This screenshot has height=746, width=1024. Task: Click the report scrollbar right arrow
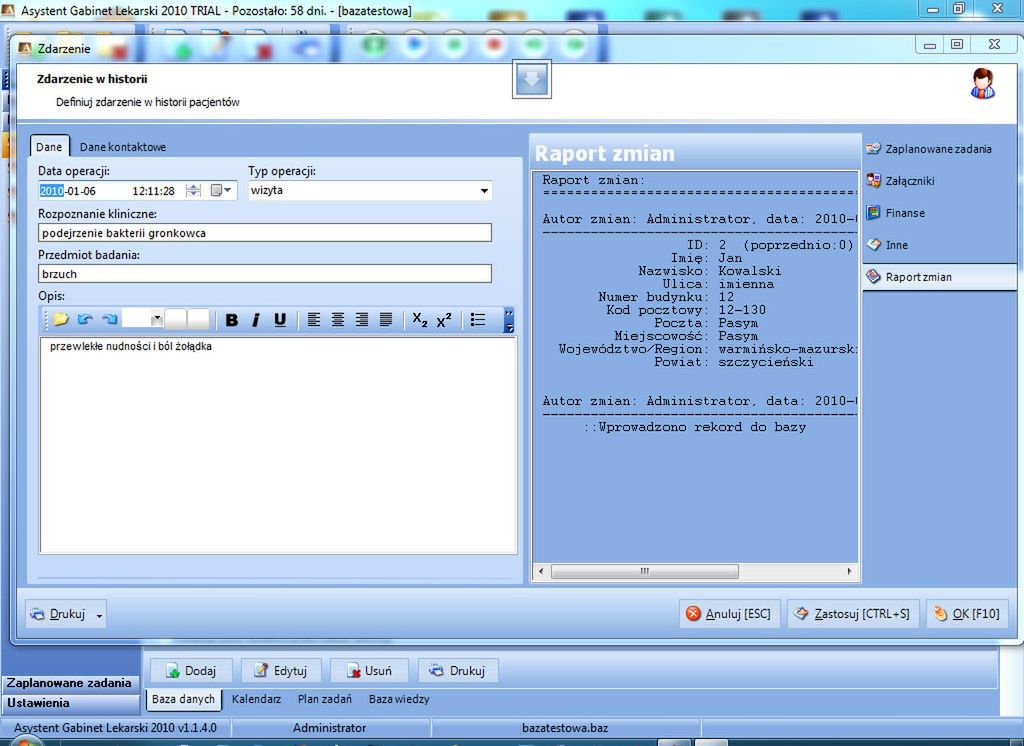[x=849, y=571]
